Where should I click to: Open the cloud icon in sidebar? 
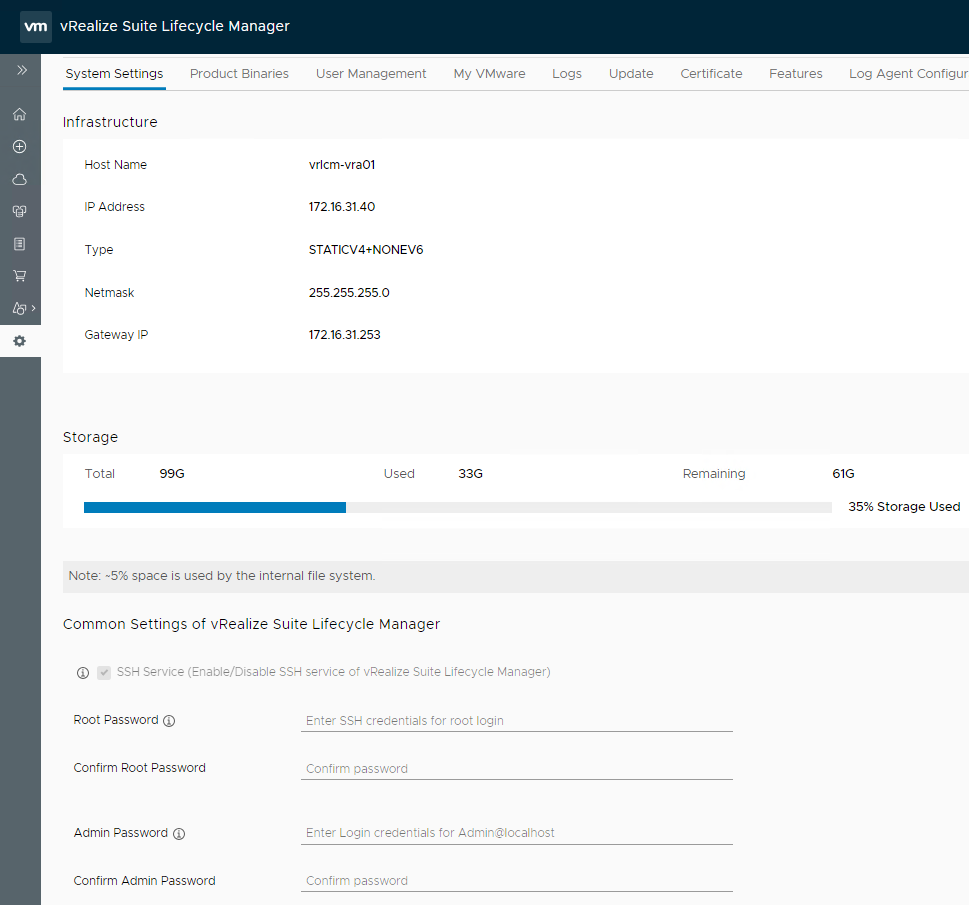pos(19,180)
